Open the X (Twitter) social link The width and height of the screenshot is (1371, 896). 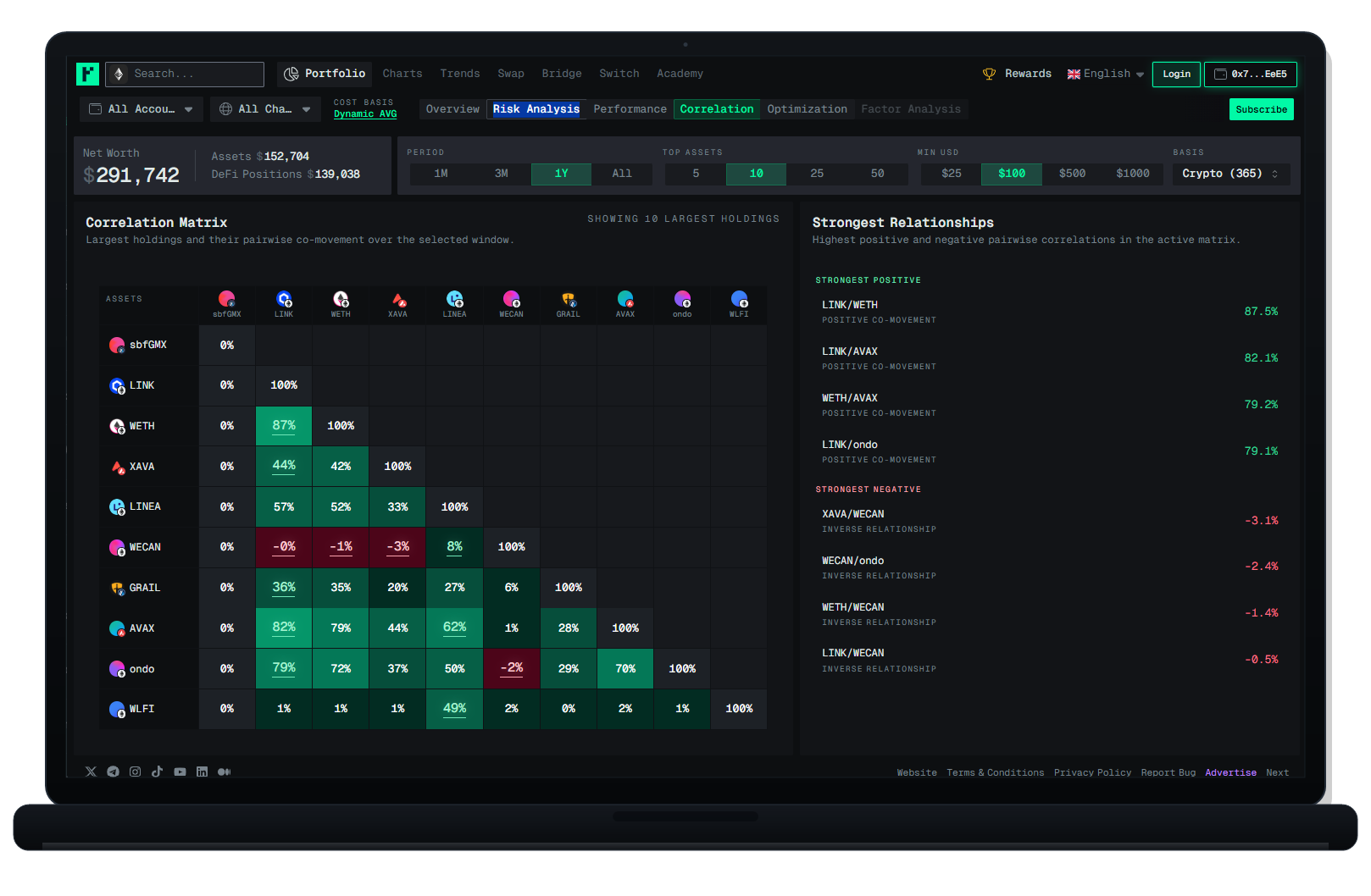pyautogui.click(x=91, y=772)
